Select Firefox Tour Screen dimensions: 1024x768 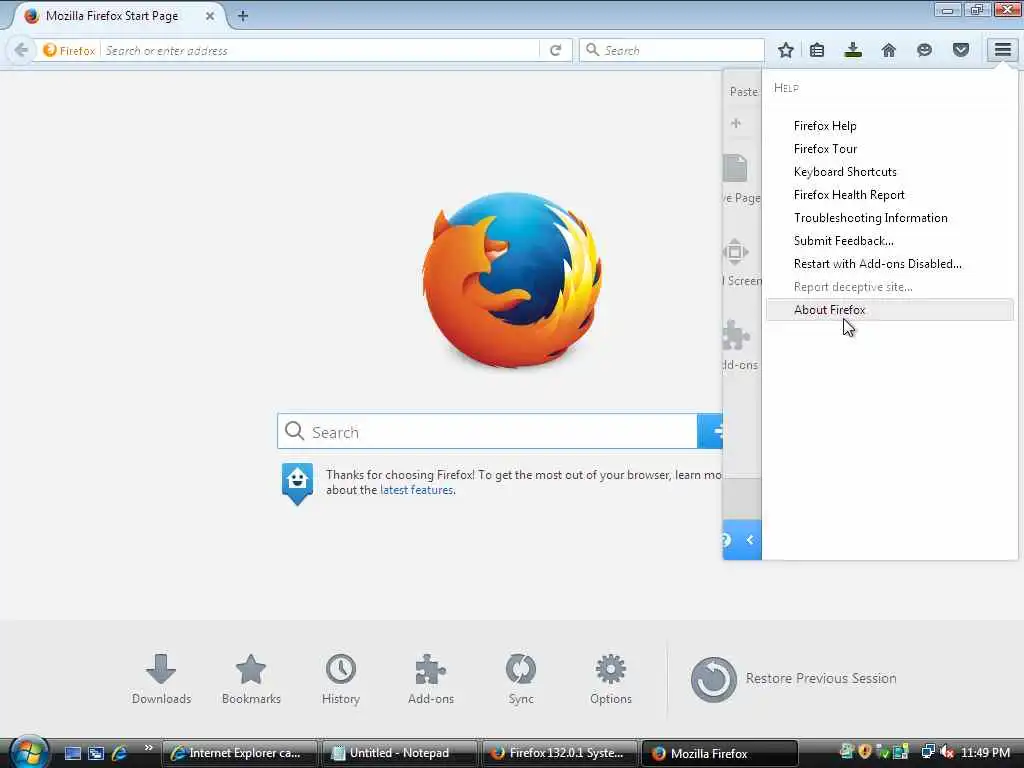(825, 148)
